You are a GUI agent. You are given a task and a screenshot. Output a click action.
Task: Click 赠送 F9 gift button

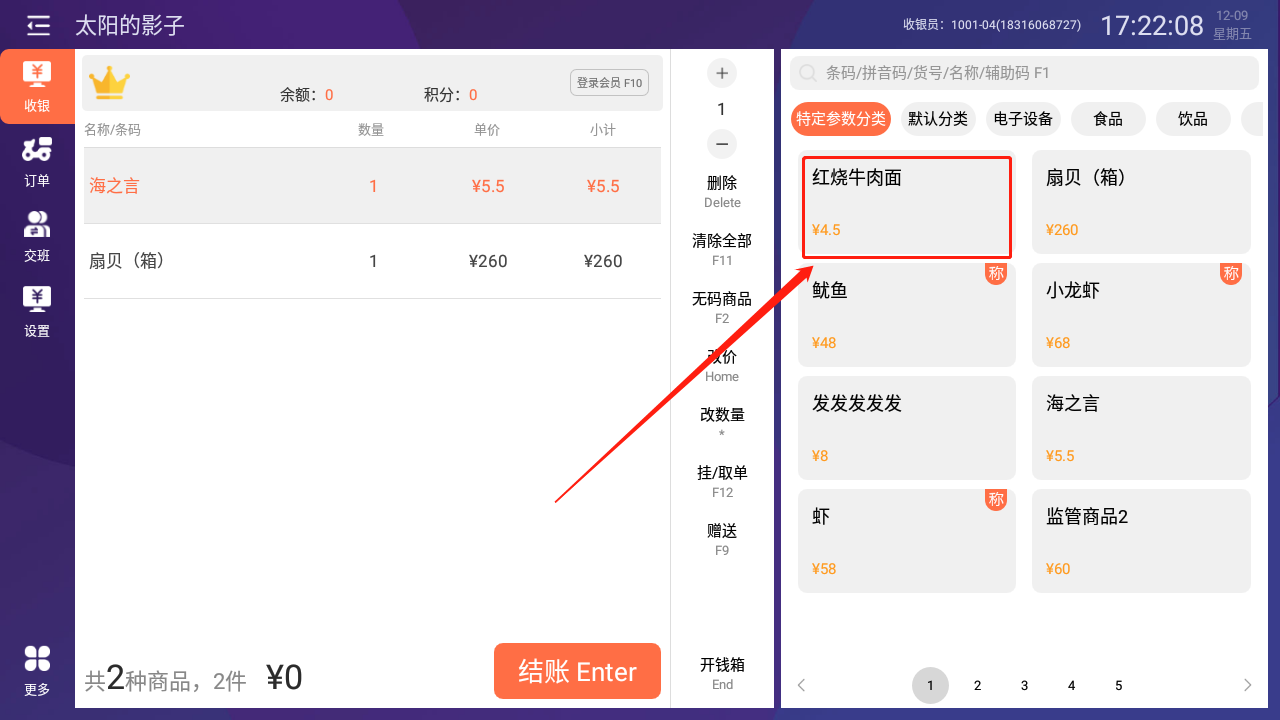(x=722, y=539)
